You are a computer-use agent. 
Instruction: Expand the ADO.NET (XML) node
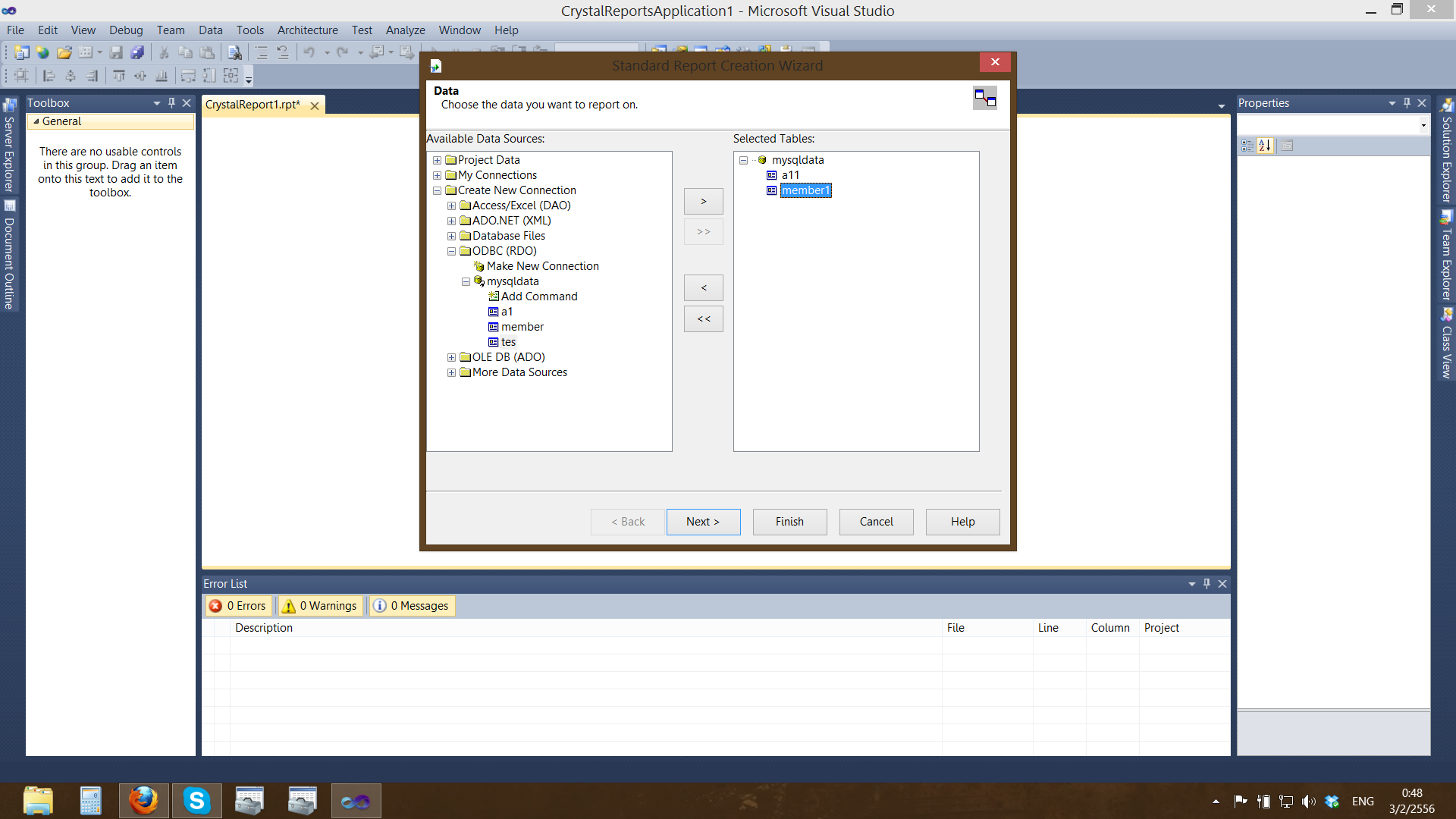click(x=451, y=221)
